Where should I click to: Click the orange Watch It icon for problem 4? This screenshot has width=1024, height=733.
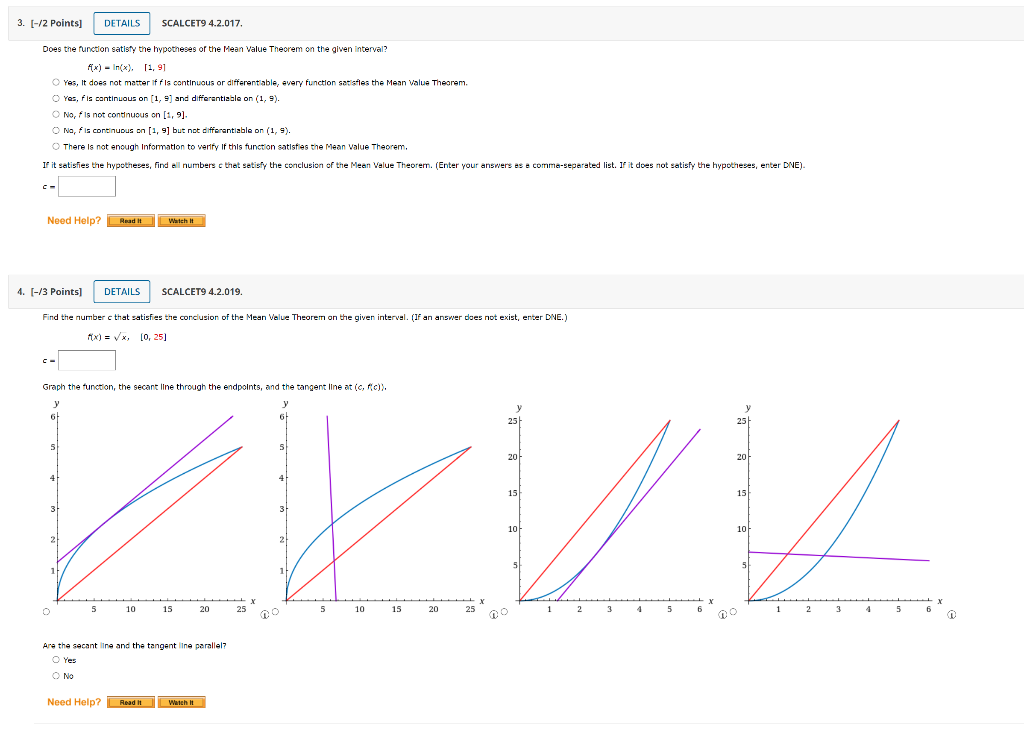pyautogui.click(x=181, y=701)
